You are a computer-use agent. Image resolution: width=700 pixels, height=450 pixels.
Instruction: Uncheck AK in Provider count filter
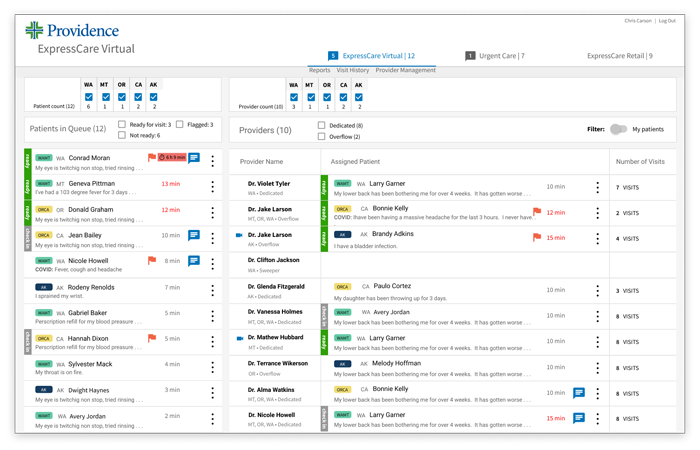(x=359, y=97)
